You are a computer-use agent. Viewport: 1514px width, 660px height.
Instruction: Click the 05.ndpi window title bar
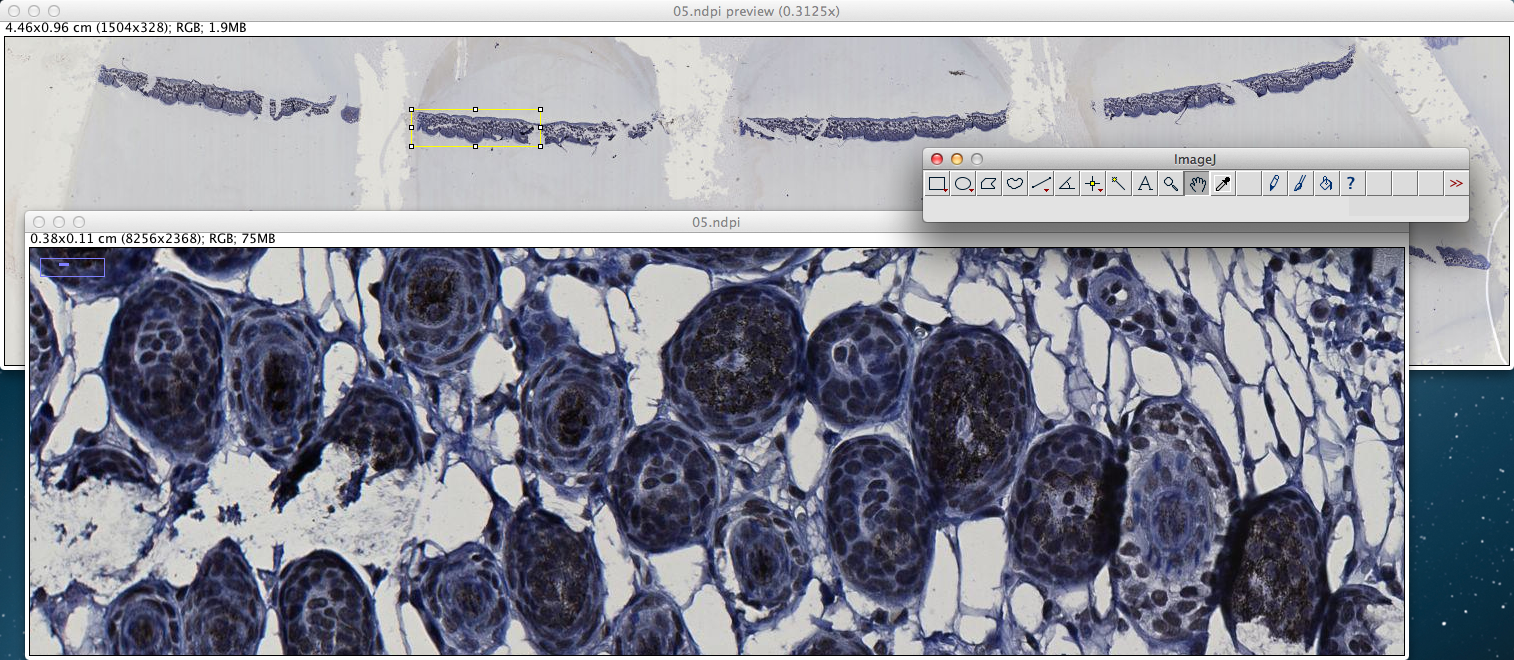[716, 222]
